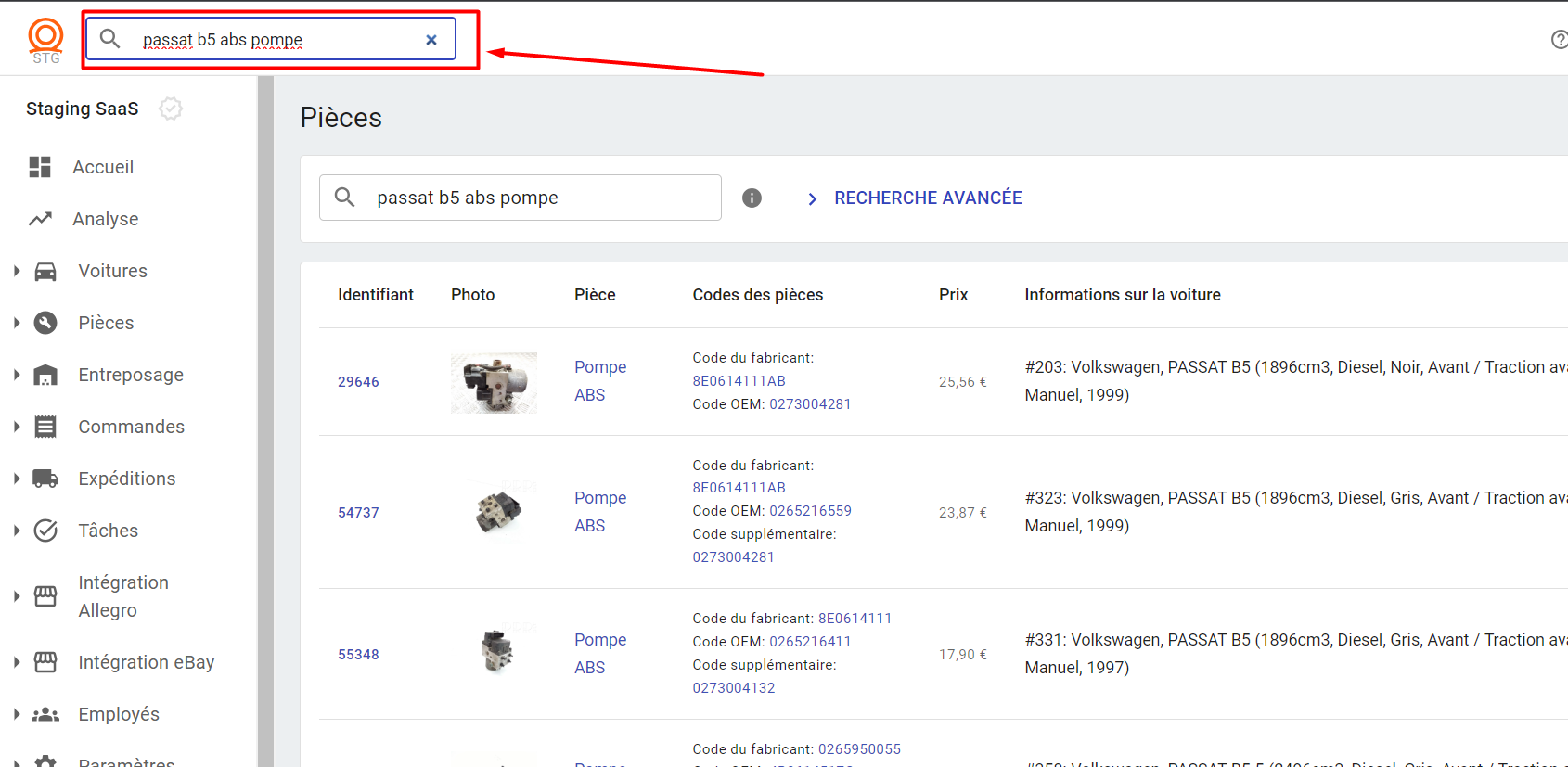Open Intégration eBay sidebar item
This screenshot has height=767, width=1568.
(x=147, y=662)
